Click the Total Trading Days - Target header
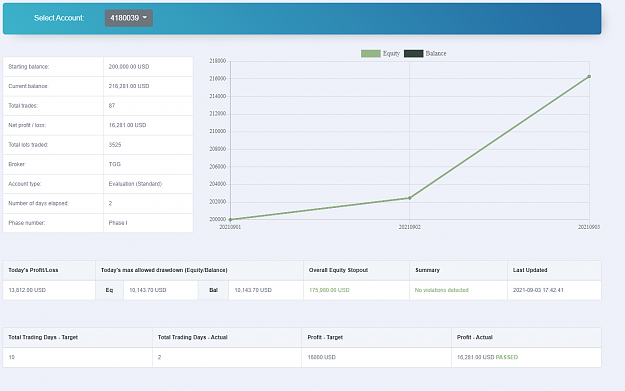 coord(43,337)
